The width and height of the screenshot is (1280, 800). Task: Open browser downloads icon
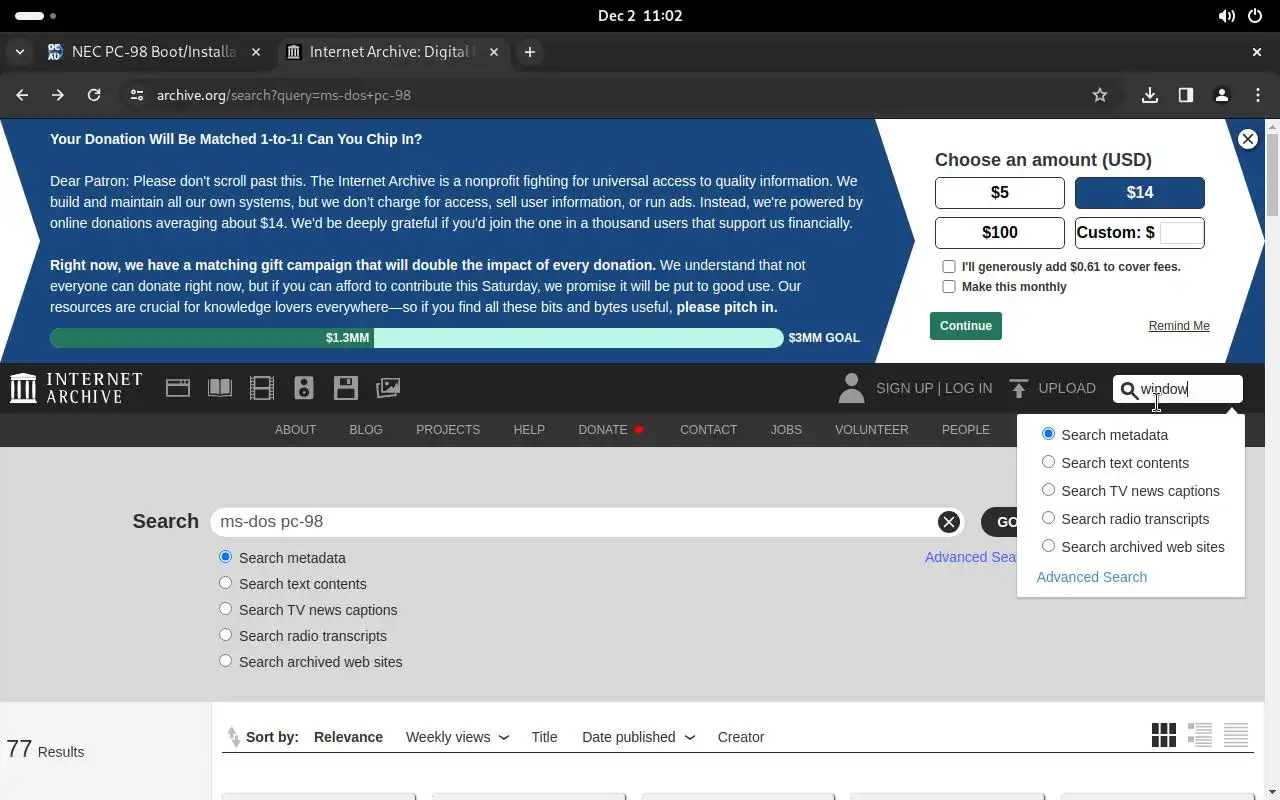1150,95
